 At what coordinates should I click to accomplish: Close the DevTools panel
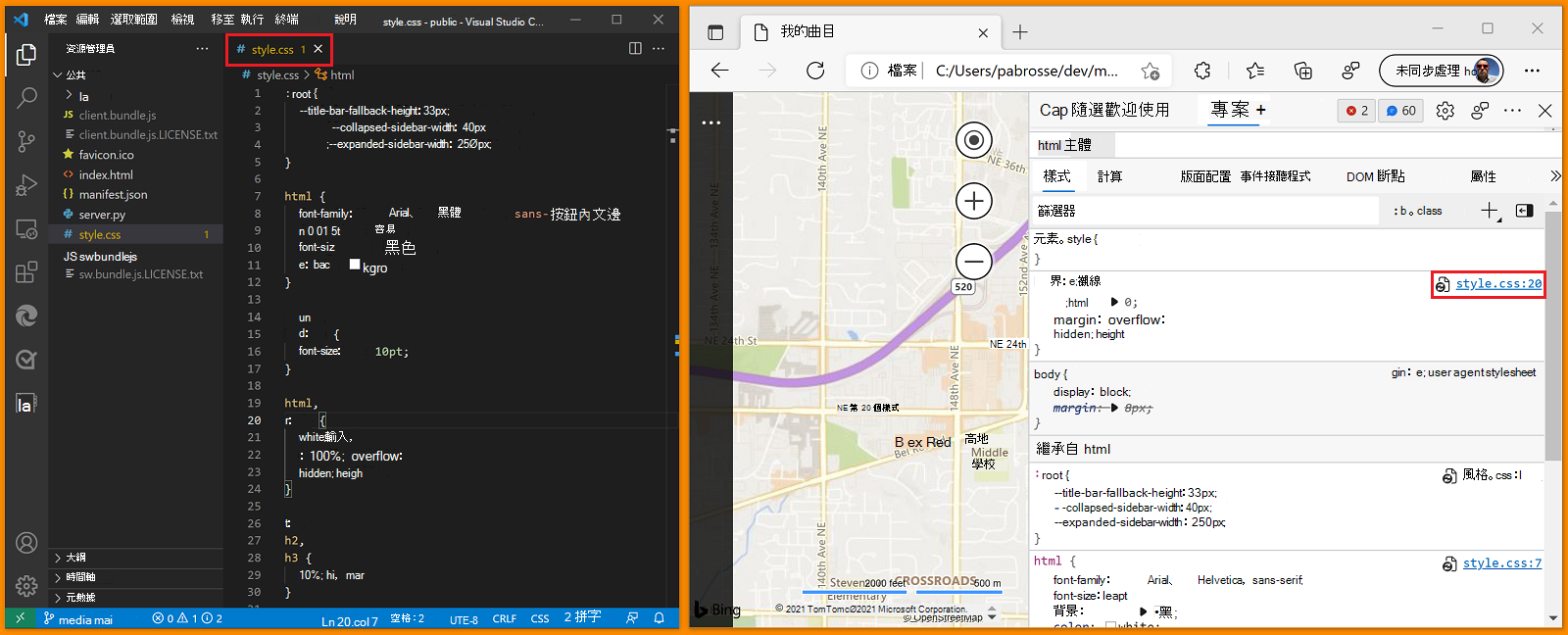(x=1545, y=111)
